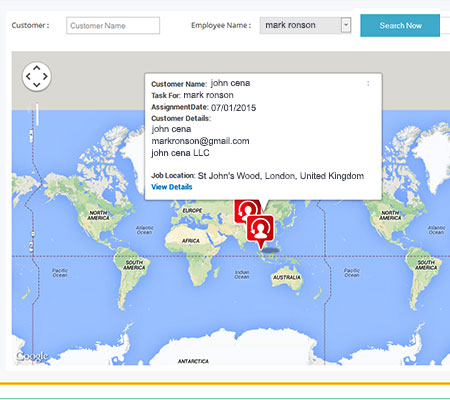
Task: Pan the map up with the top arrow
Action: 37,68
